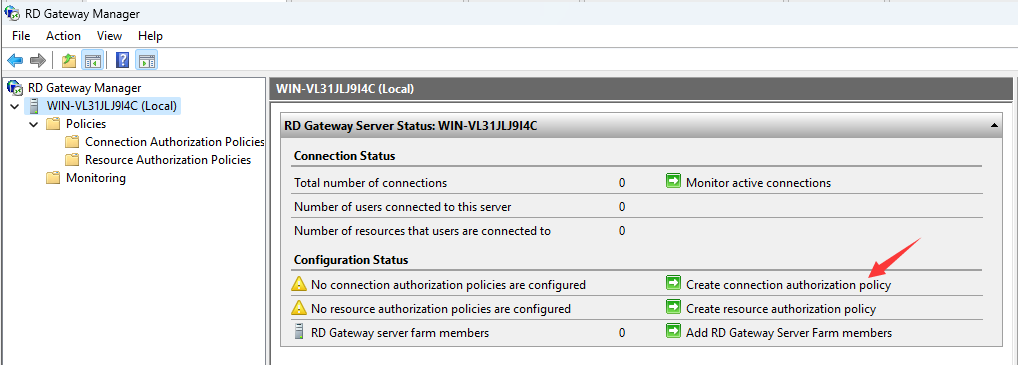The image size is (1018, 365).
Task: Toggle the Show/Hide Console Tree icon
Action: click(92, 61)
